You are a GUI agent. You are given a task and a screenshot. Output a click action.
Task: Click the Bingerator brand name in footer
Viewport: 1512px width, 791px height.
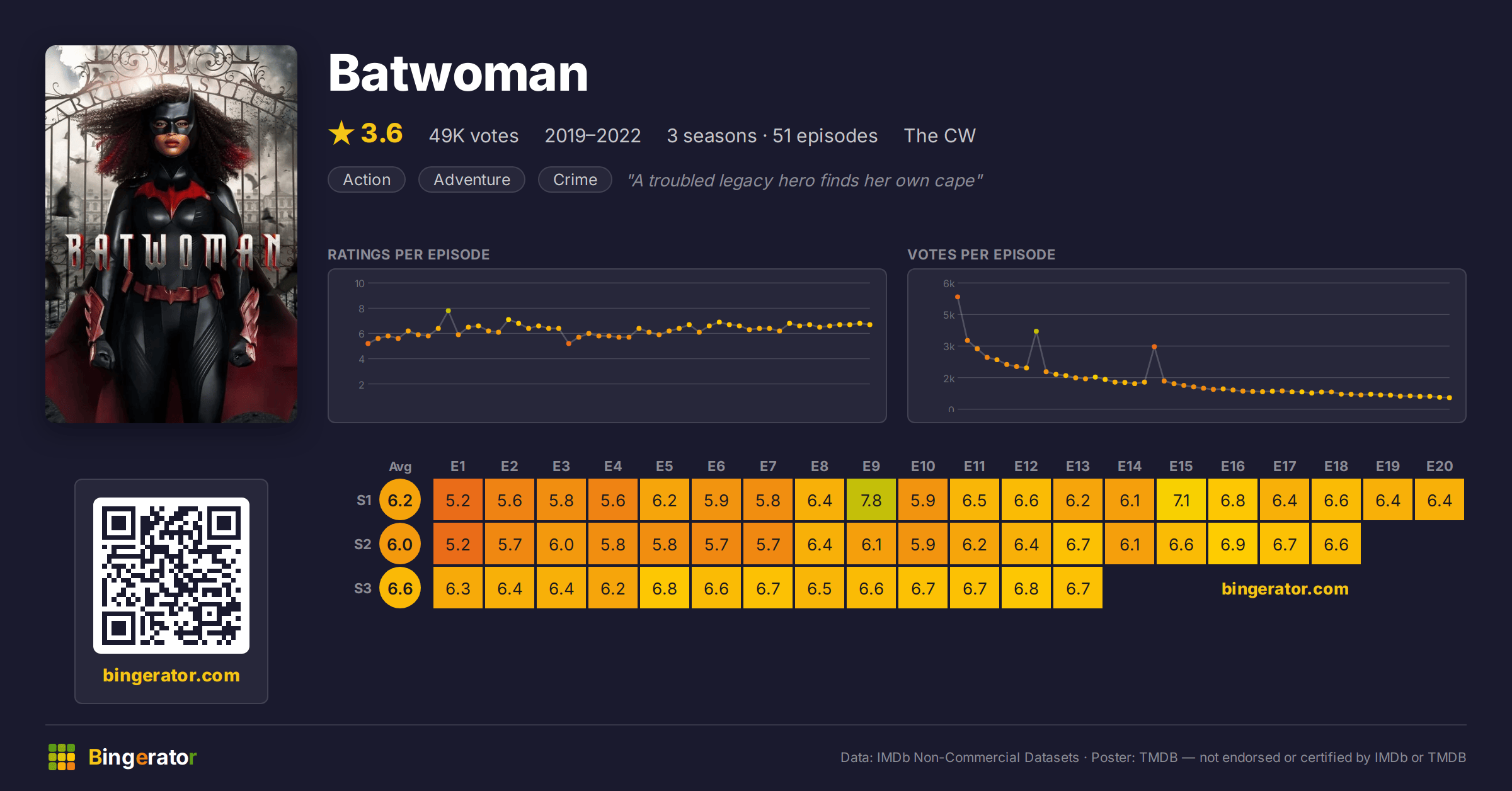click(x=142, y=757)
